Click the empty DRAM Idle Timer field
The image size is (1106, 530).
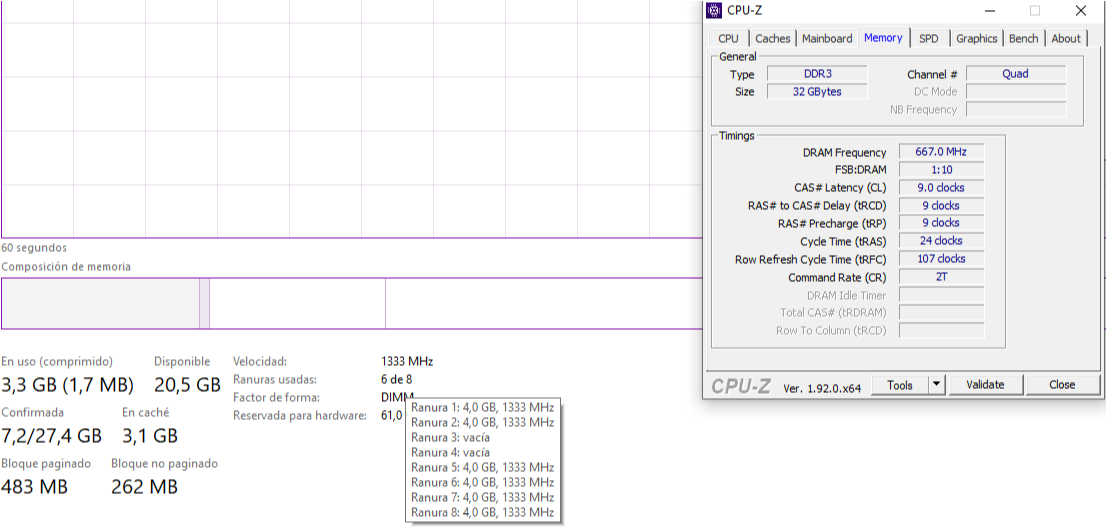[941, 295]
